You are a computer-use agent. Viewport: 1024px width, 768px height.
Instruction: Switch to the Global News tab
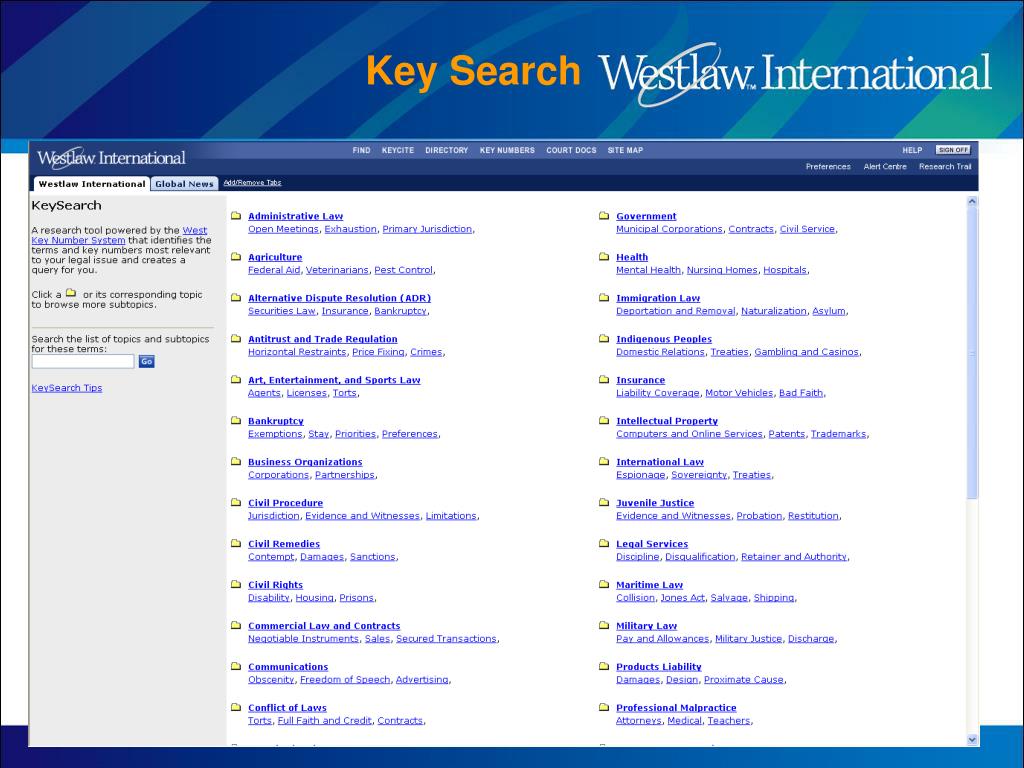coord(184,184)
